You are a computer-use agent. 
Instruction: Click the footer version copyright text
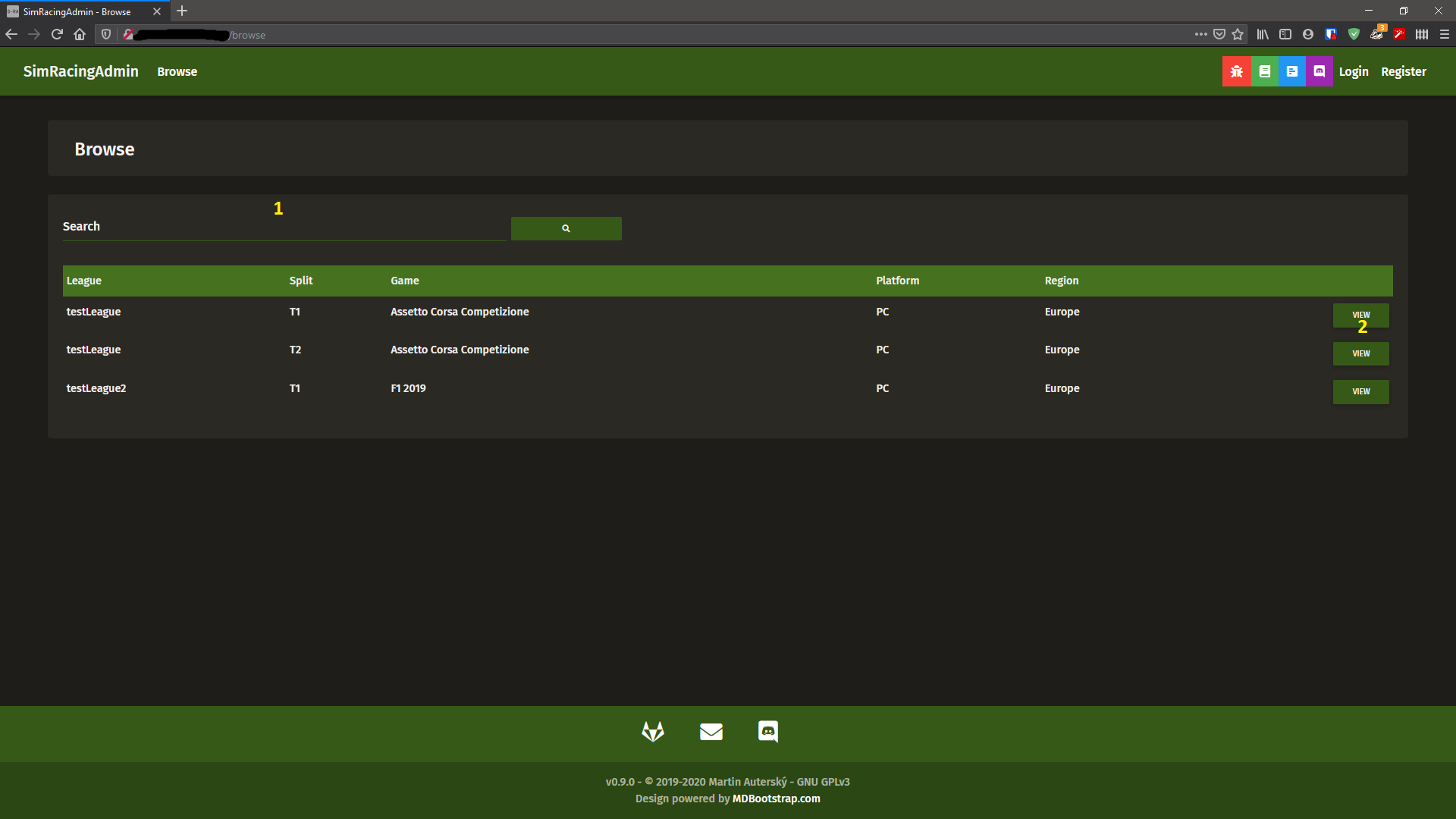[x=727, y=782]
